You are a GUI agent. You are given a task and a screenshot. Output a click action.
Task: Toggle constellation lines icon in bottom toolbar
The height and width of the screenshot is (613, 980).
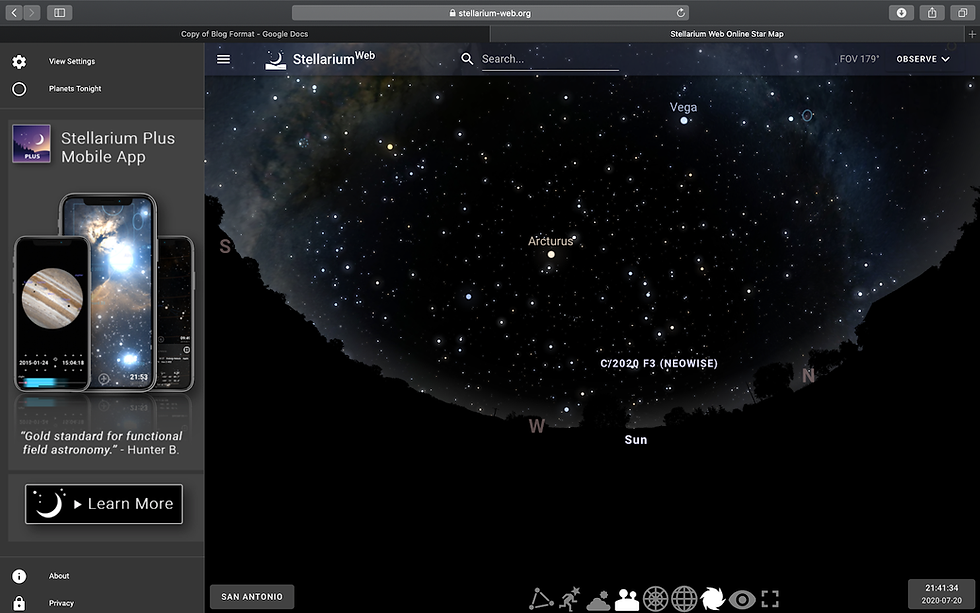tap(541, 599)
